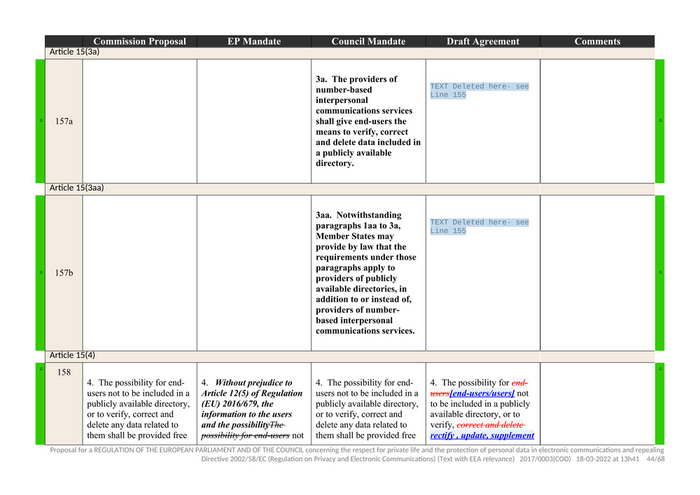Click the Article 15(3aa) section heading
The width and height of the screenshot is (700, 495).
point(78,188)
